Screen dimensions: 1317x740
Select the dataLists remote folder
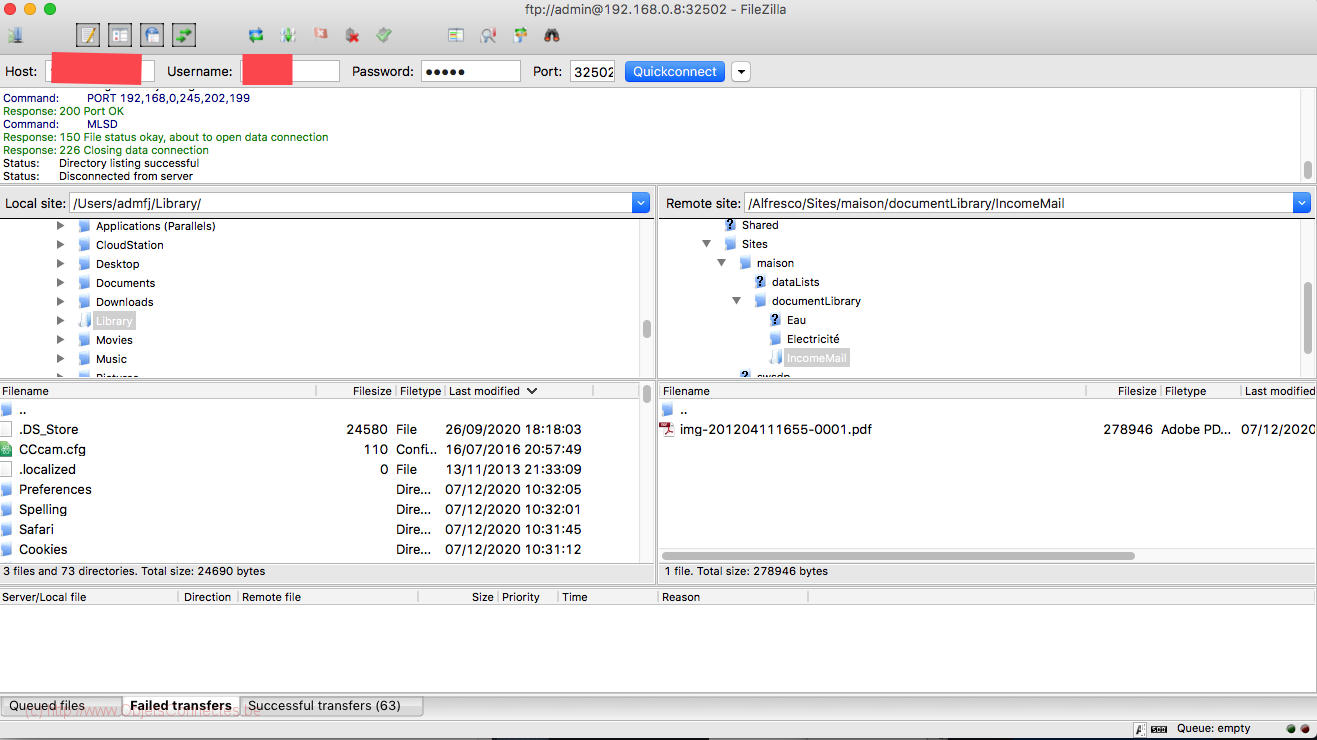[x=795, y=282]
